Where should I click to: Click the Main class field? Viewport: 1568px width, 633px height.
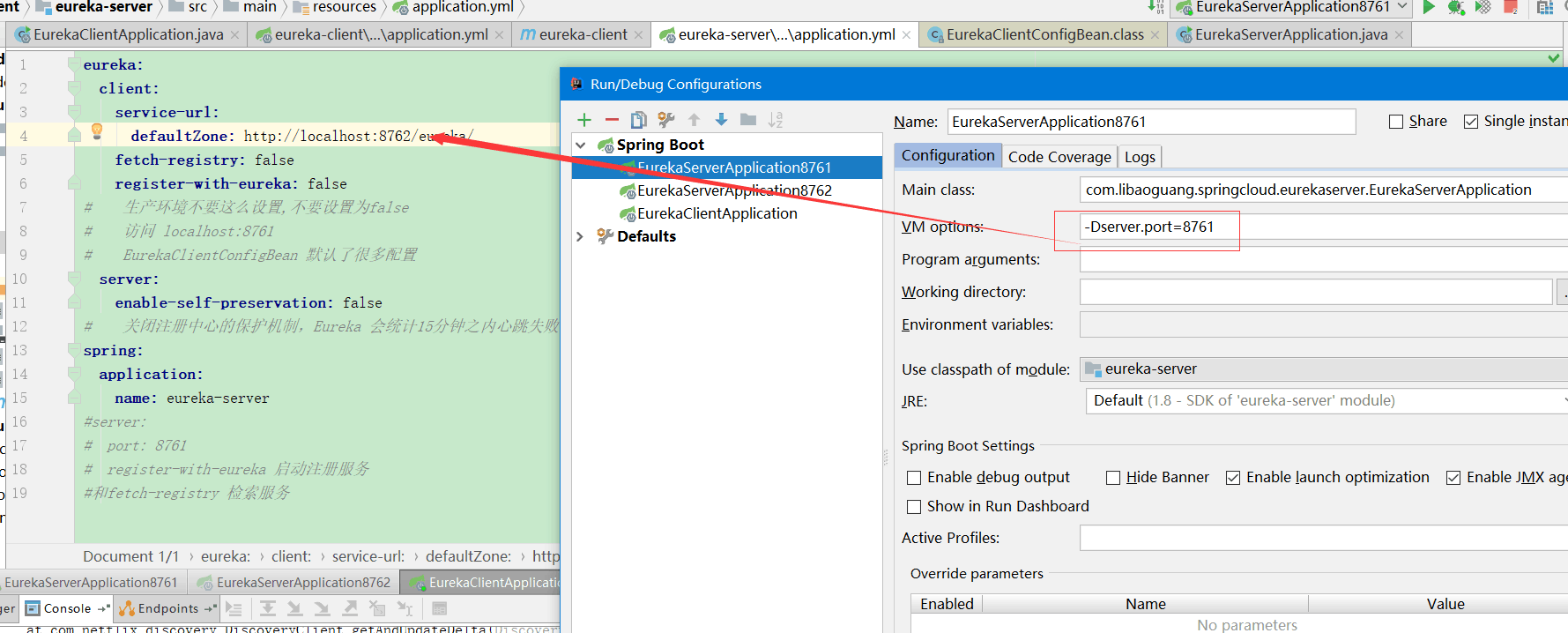[1324, 190]
